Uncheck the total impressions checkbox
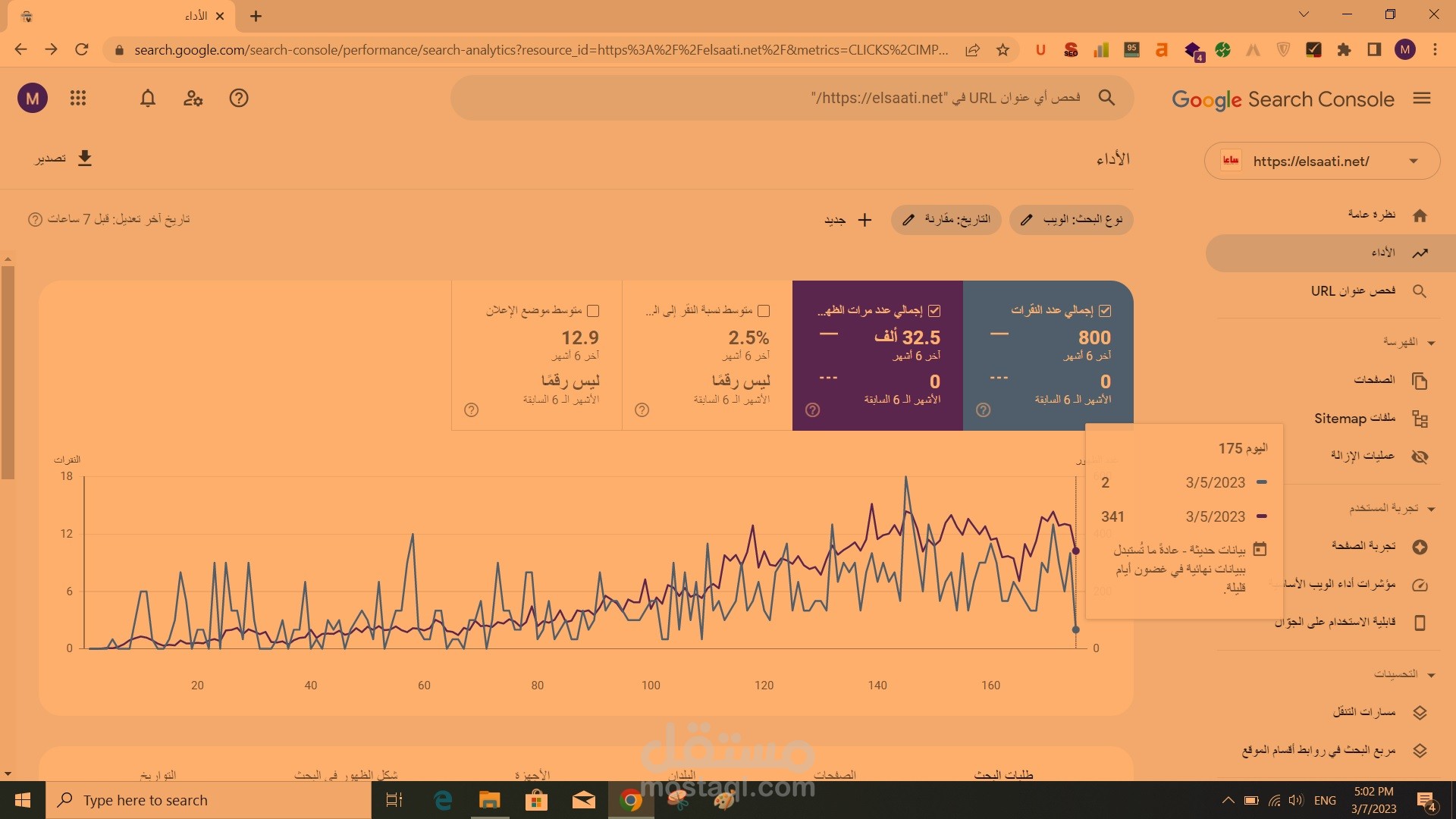Viewport: 1456px width, 819px height. click(x=934, y=310)
